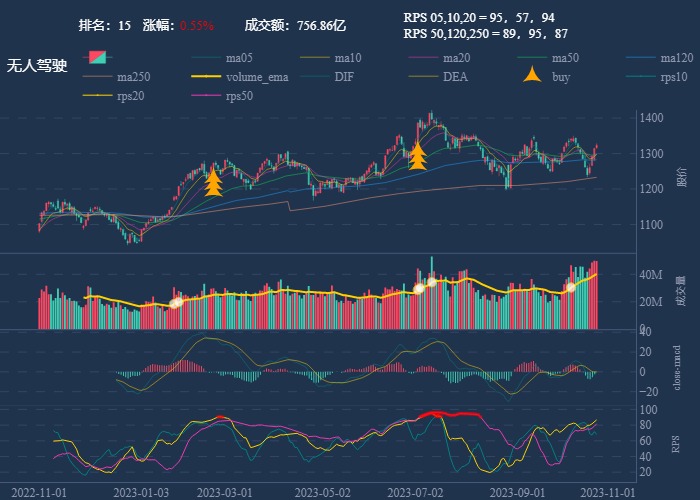Click the 成交额 756.86亿 header text

(295, 25)
